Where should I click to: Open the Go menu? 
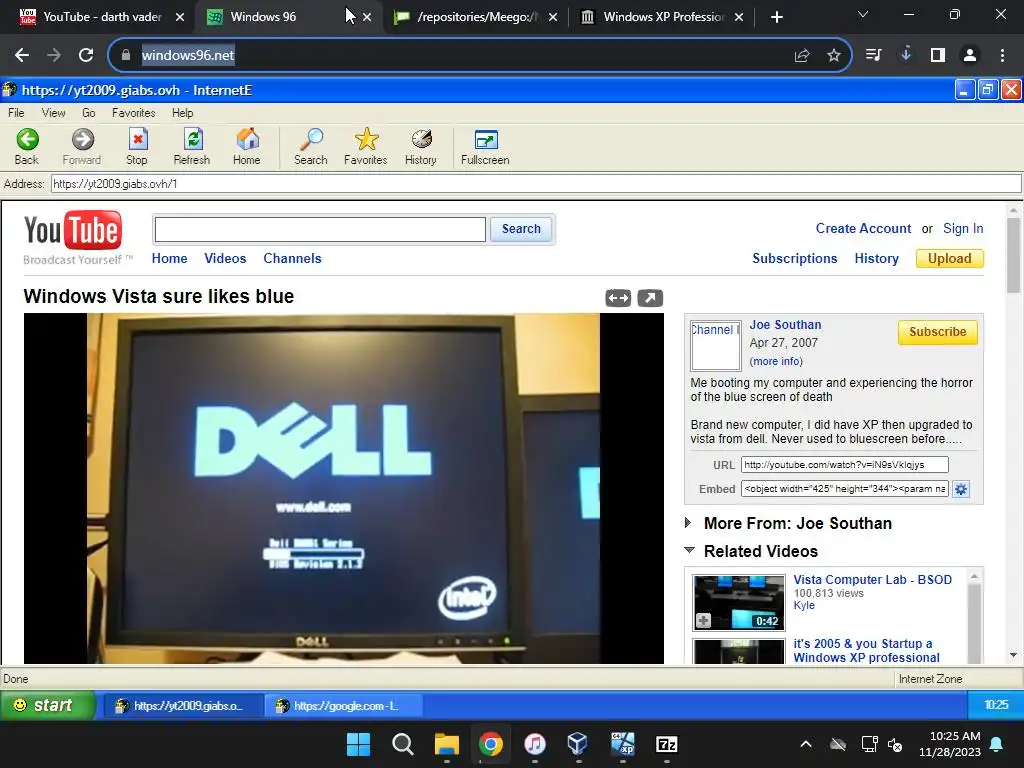(x=89, y=113)
